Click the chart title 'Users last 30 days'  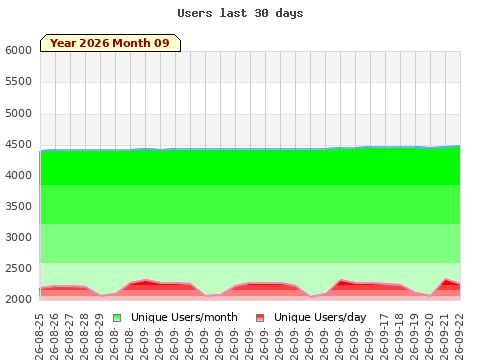pos(240,13)
